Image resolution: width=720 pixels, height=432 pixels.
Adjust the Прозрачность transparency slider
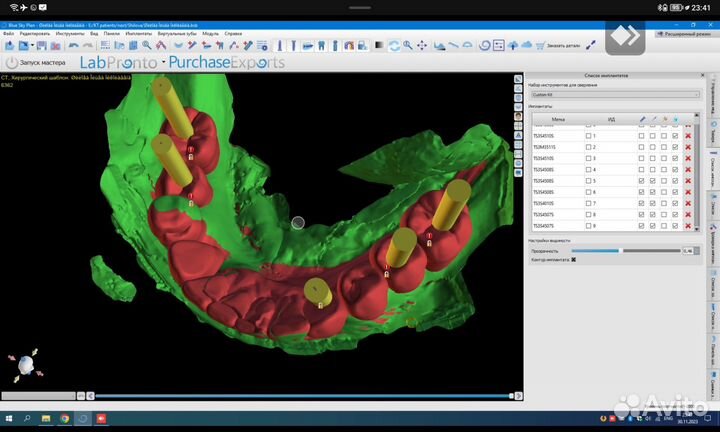click(x=620, y=250)
